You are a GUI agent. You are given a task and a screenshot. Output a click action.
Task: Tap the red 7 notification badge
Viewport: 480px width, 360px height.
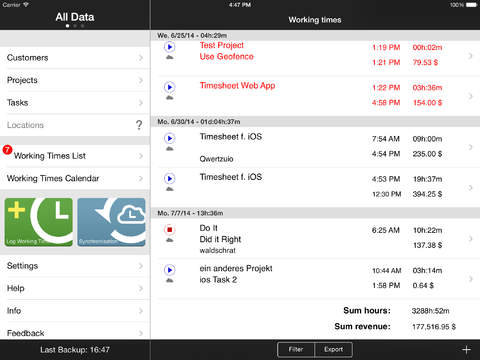pyautogui.click(x=7, y=150)
